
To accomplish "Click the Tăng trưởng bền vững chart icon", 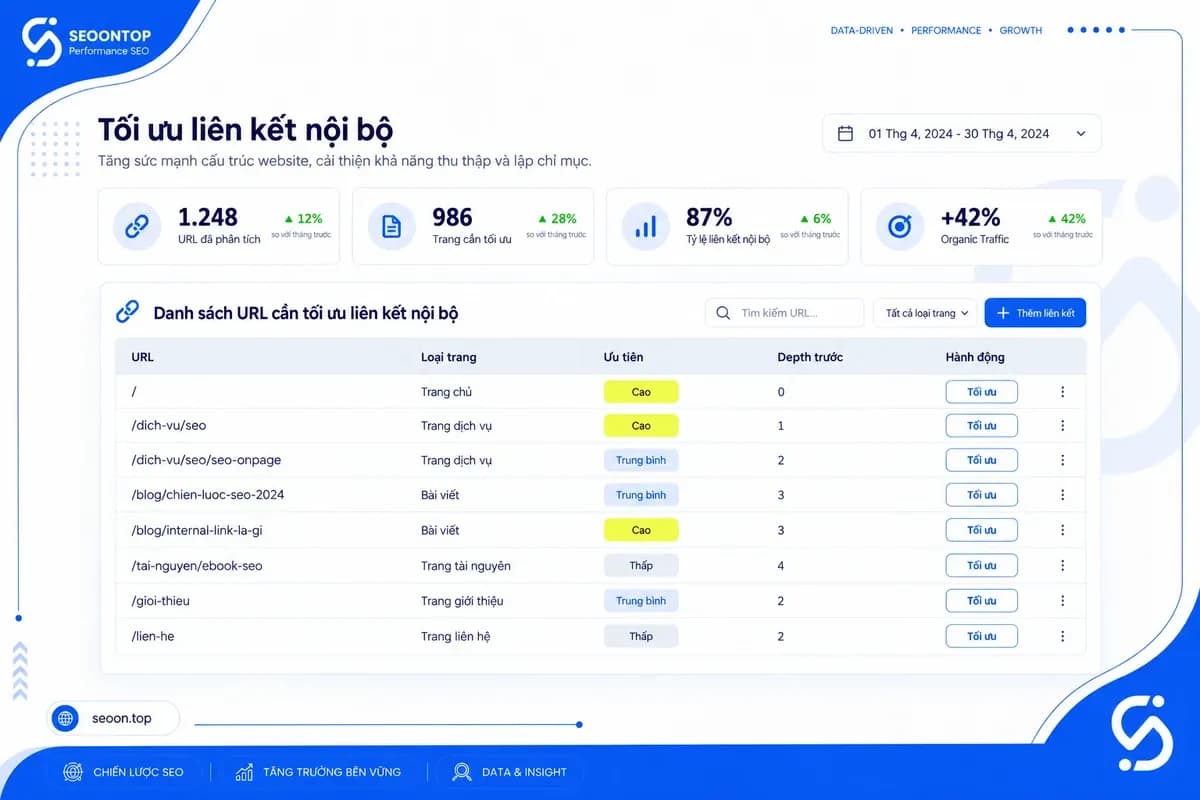I will 244,772.
